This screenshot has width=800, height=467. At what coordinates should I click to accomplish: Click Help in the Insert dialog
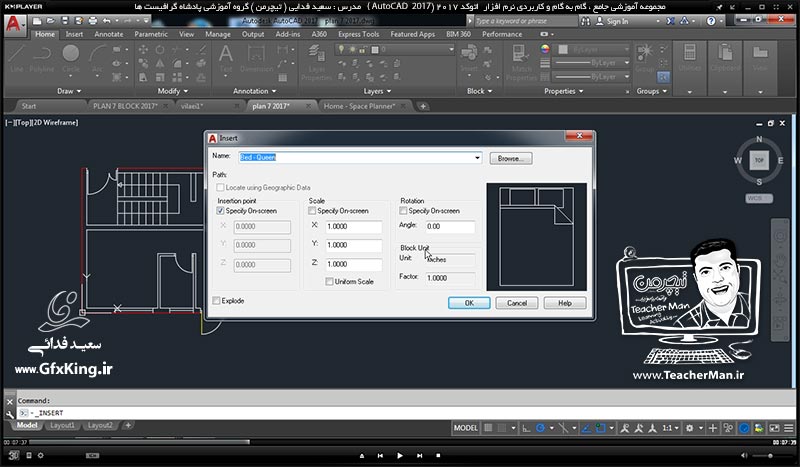click(564, 303)
